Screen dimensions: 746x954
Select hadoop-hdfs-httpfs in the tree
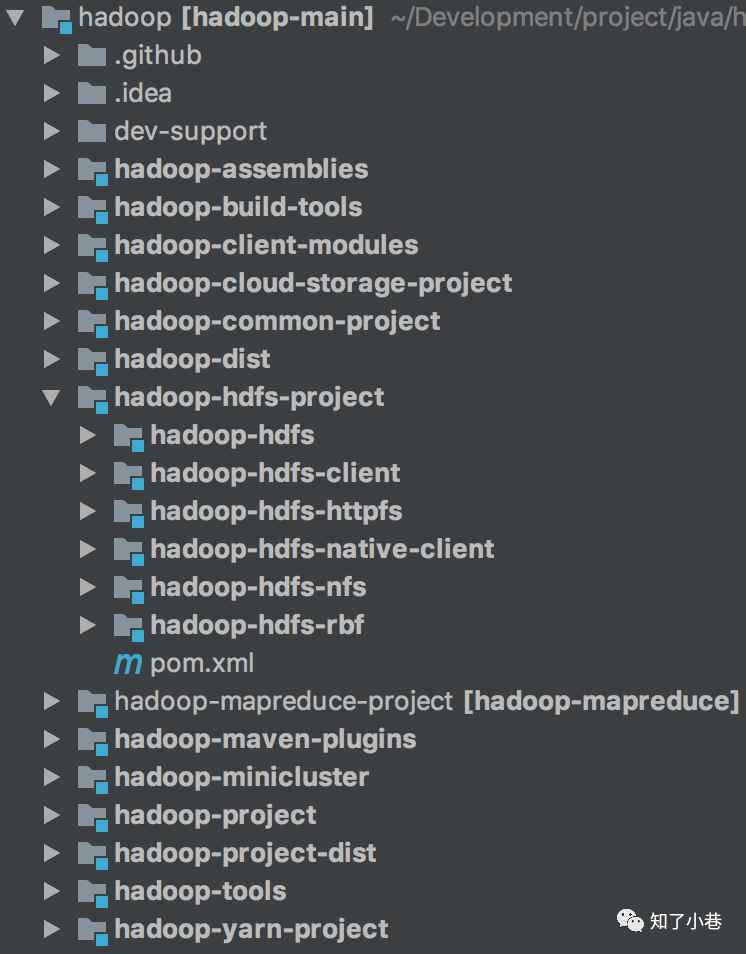[x=276, y=511]
